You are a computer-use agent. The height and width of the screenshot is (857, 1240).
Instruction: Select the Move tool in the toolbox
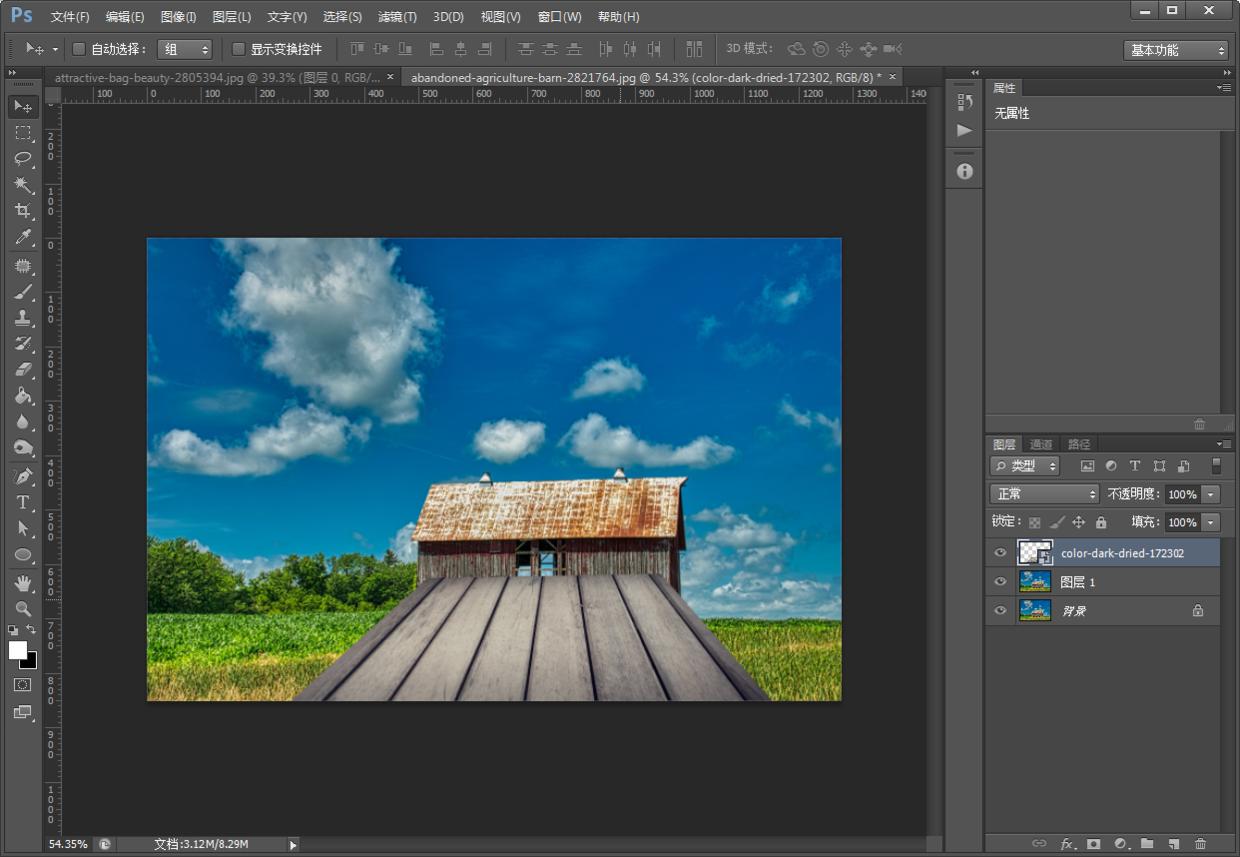tap(23, 106)
